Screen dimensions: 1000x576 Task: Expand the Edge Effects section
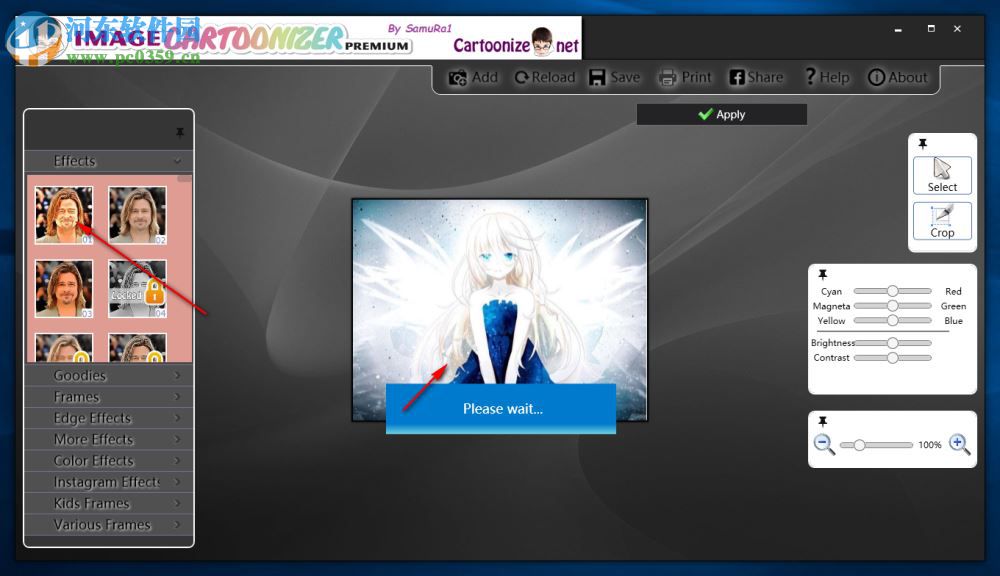pos(108,418)
